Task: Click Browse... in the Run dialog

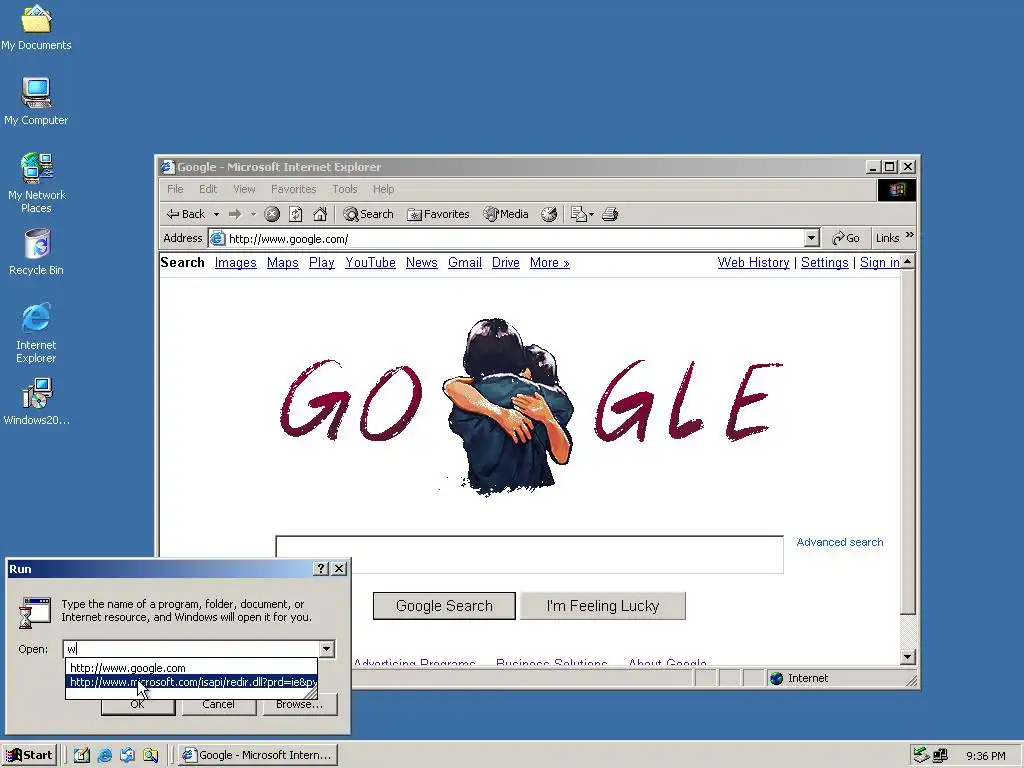Action: (x=300, y=704)
